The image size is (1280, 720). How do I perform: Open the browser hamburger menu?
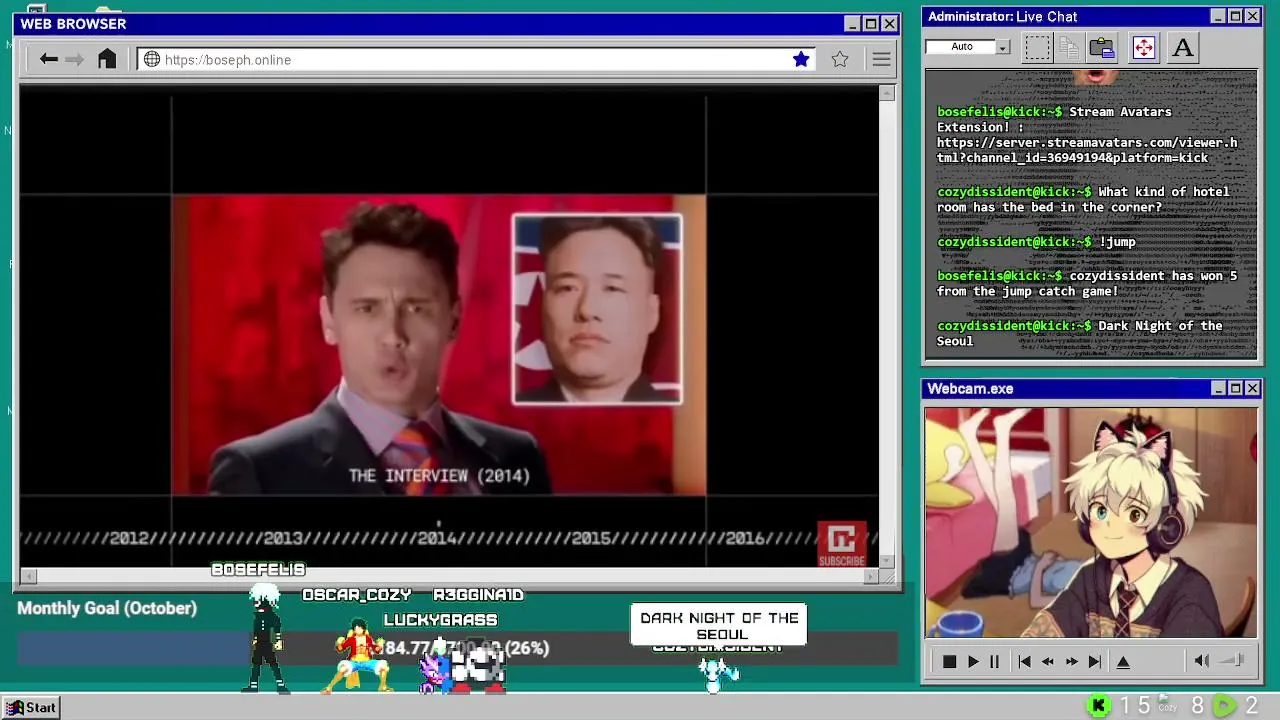click(x=881, y=59)
